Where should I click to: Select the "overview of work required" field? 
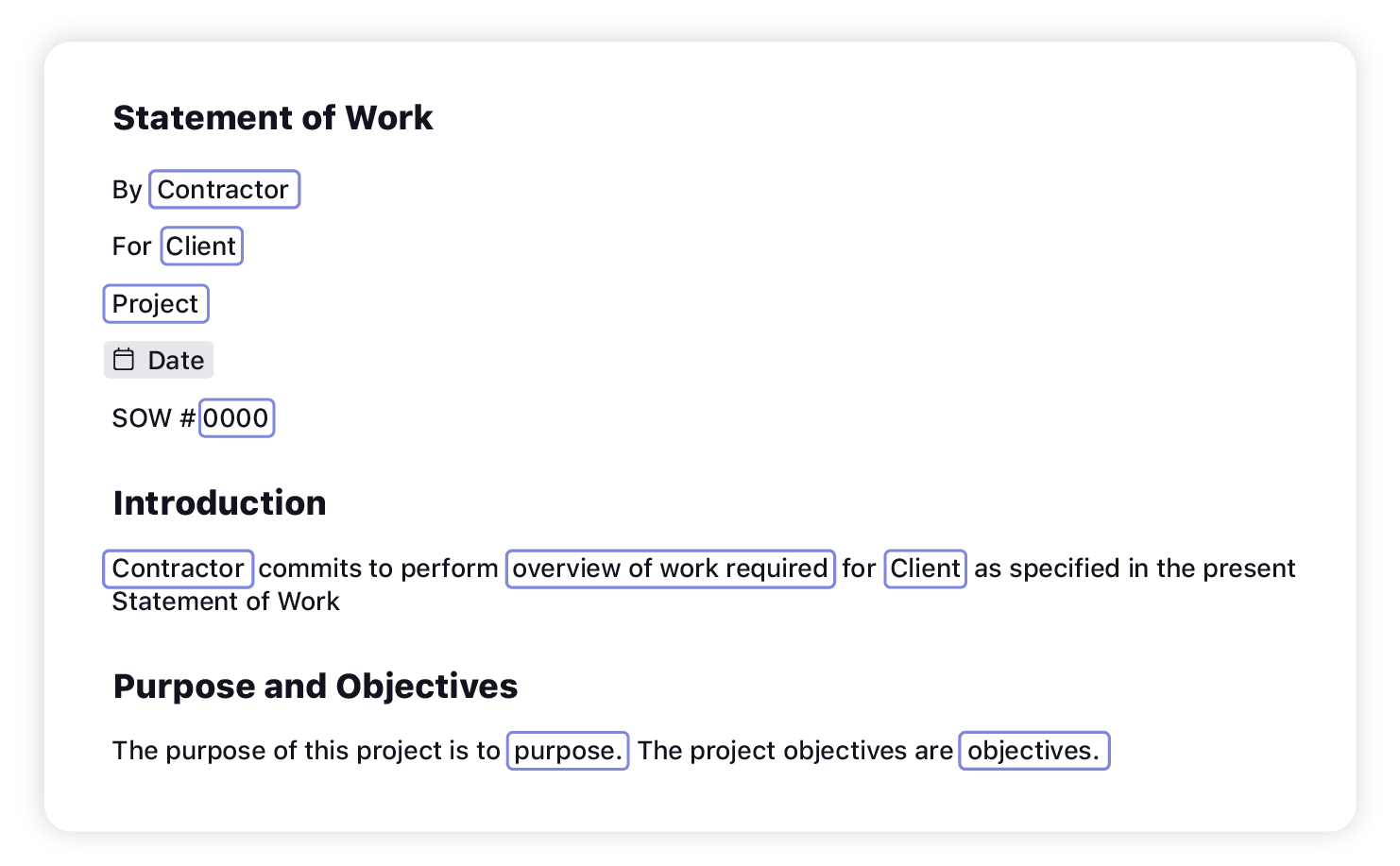[670, 569]
